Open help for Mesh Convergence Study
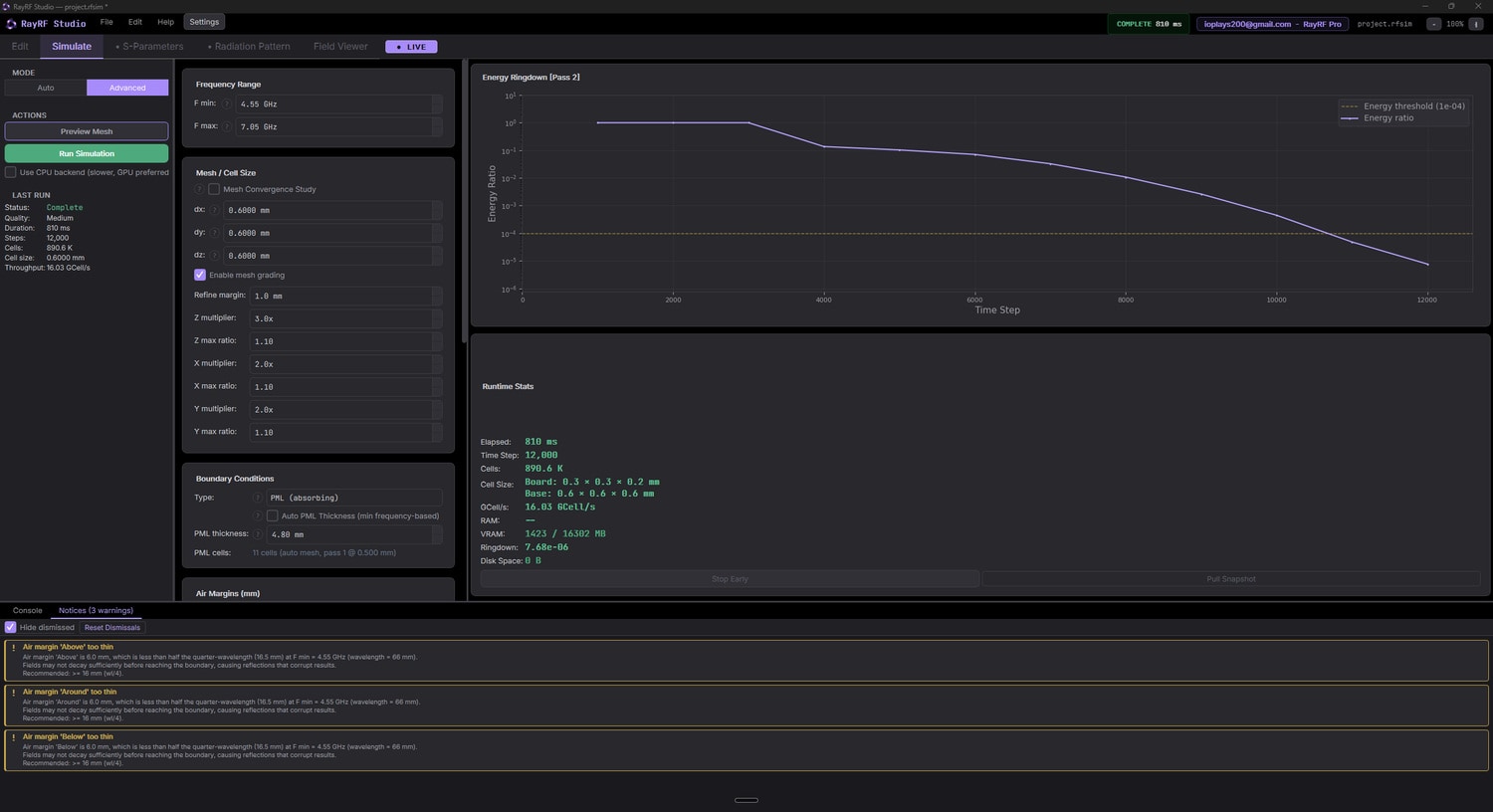Screen dimensions: 1493x812 199,189
